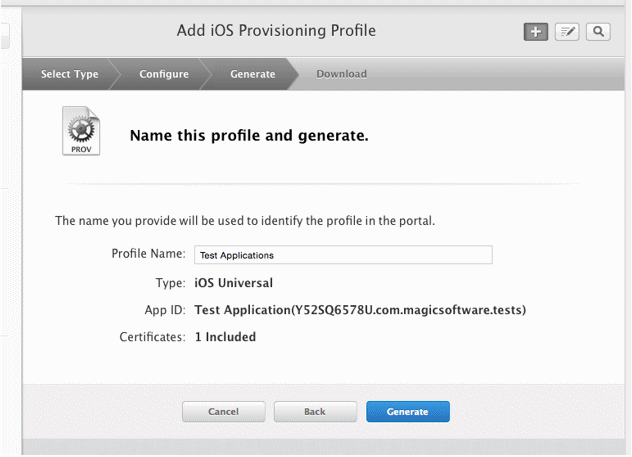Click the edit pencil icon button

(567, 32)
